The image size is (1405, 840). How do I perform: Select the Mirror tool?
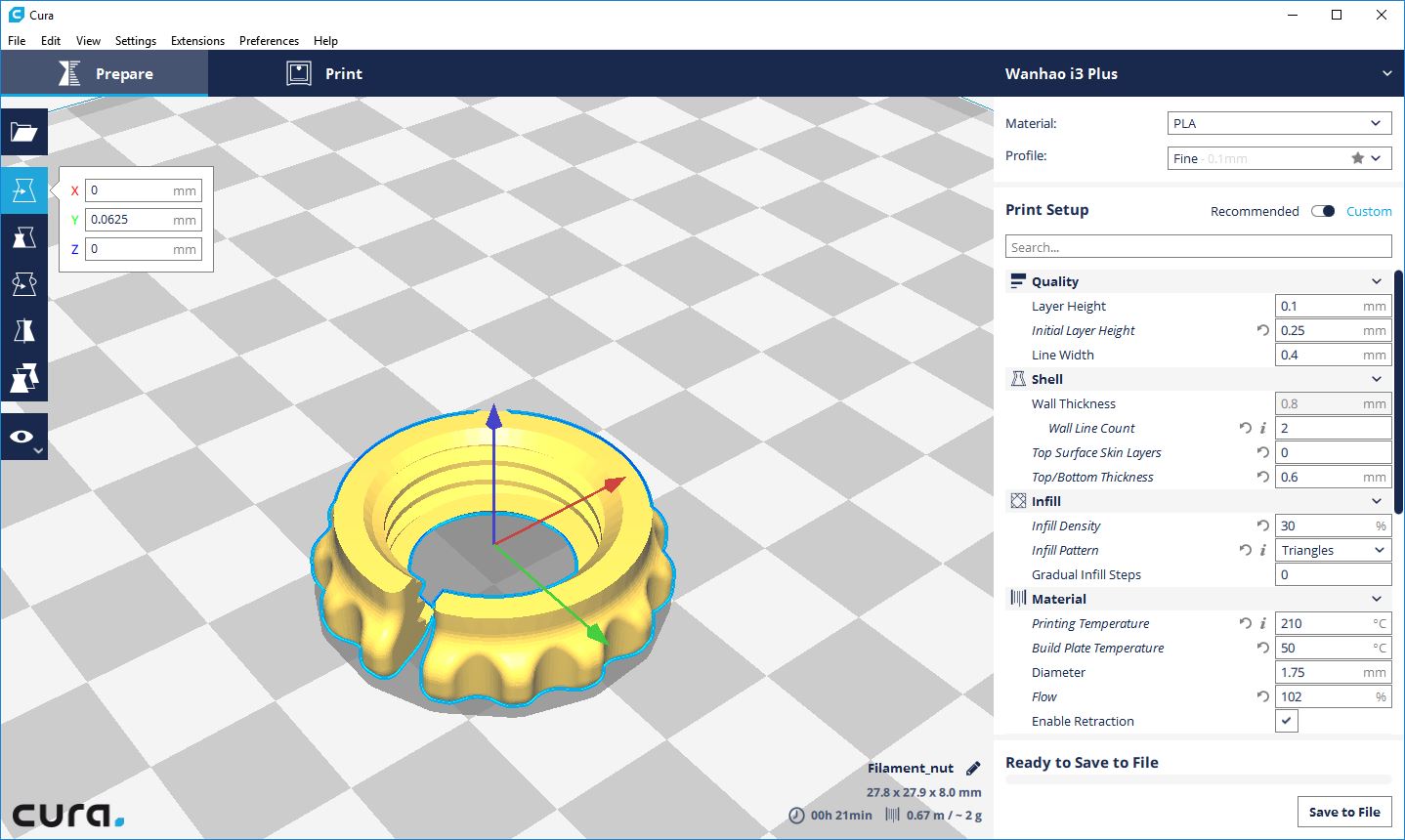pyautogui.click(x=23, y=331)
